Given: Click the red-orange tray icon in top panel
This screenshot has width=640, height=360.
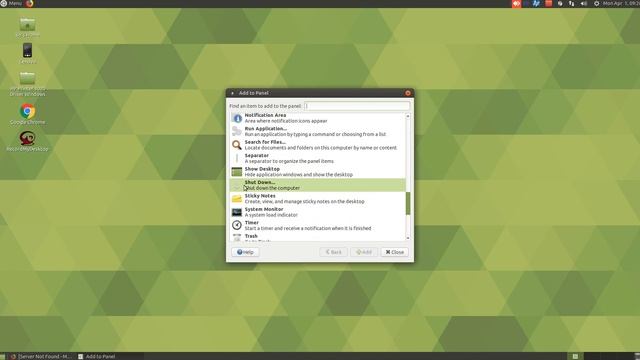Looking at the screenshot, I should tap(516, 4).
